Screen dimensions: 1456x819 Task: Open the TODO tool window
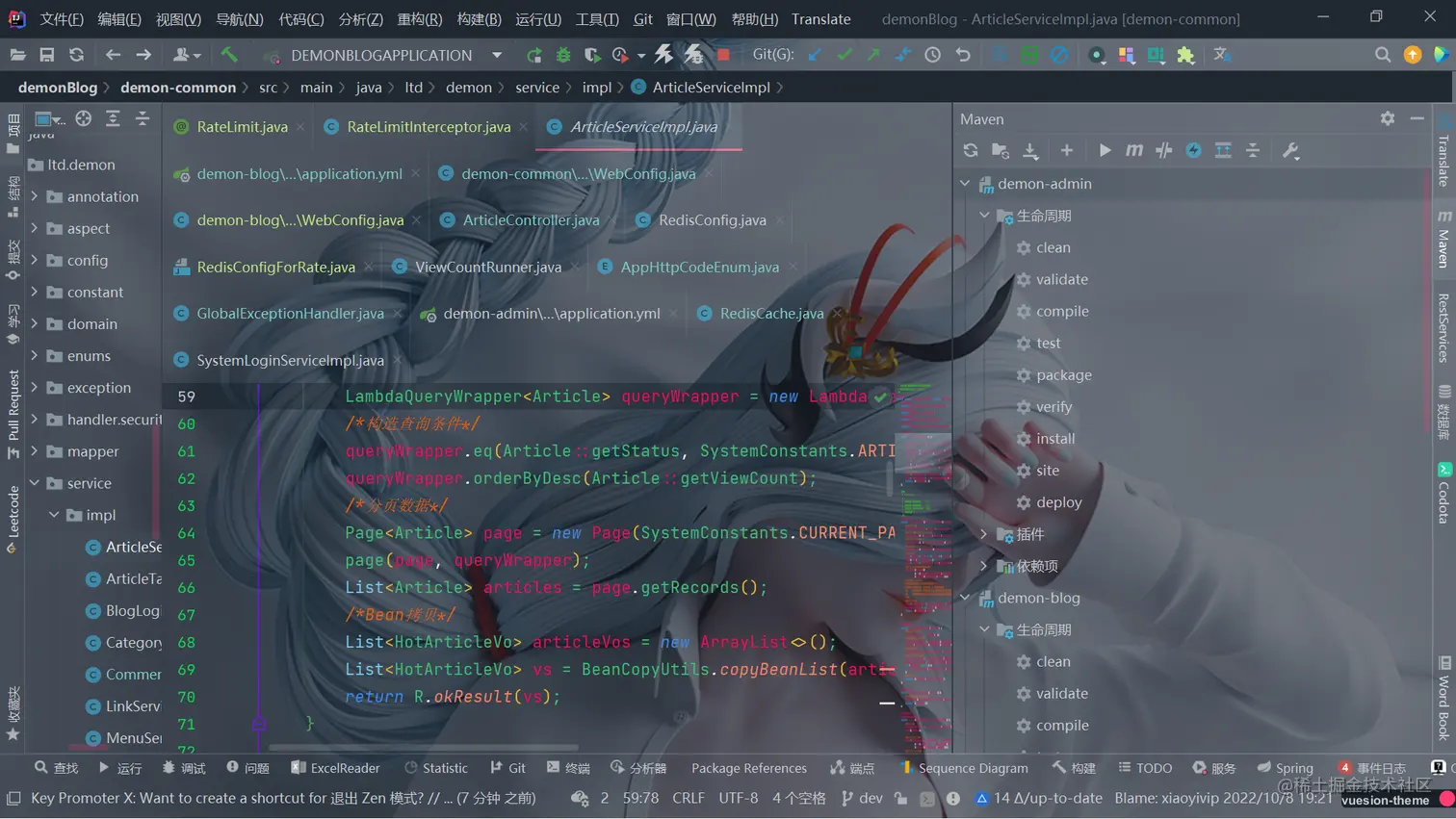[1145, 768]
